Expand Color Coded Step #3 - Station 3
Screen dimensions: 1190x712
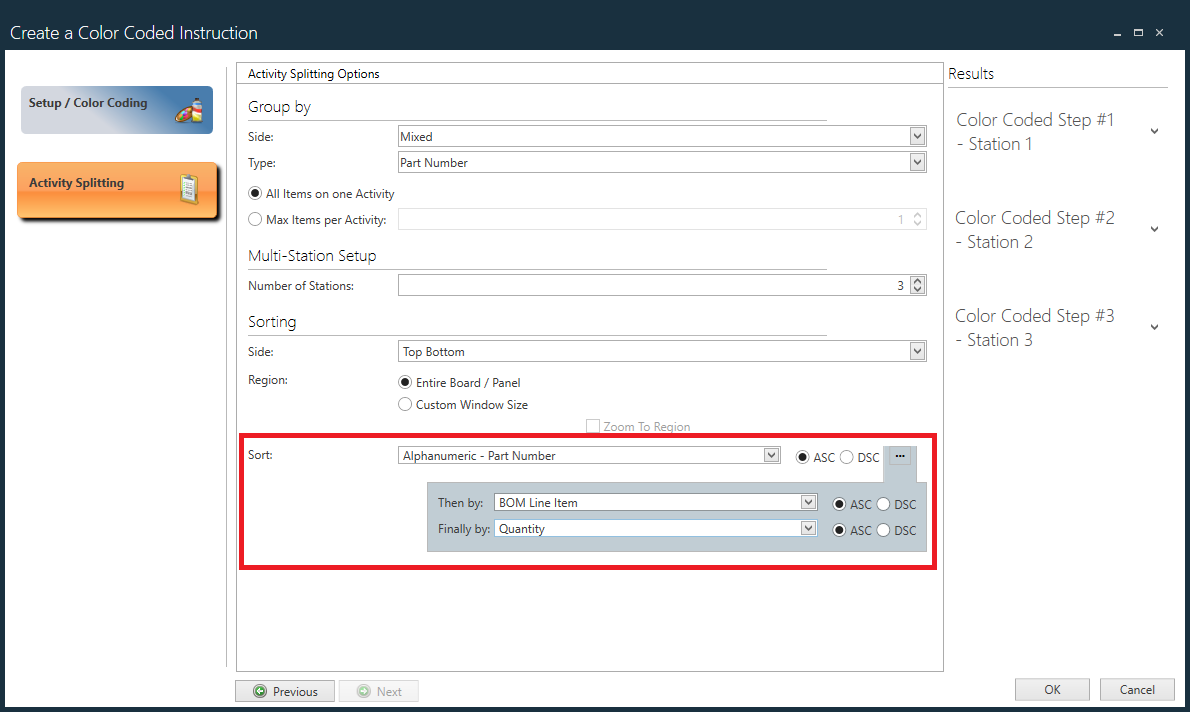pos(1155,327)
